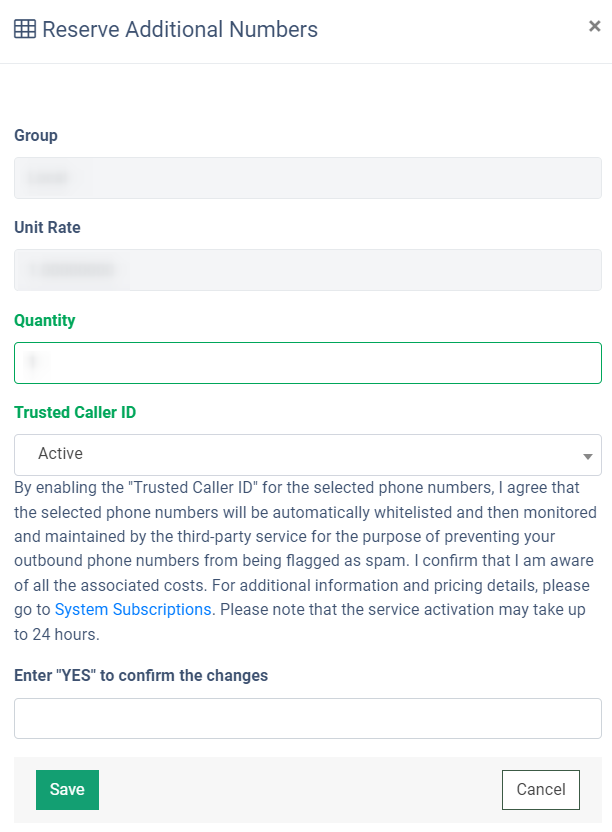Click the Group label

[36, 136]
